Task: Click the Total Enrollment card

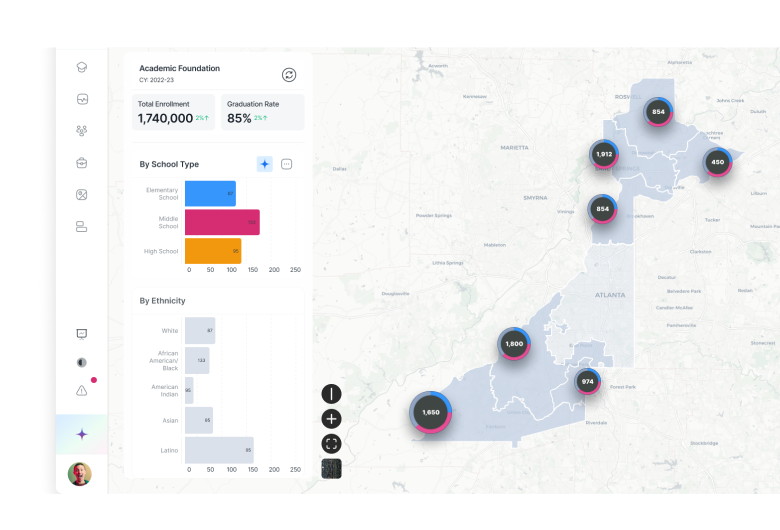Action: tap(174, 112)
